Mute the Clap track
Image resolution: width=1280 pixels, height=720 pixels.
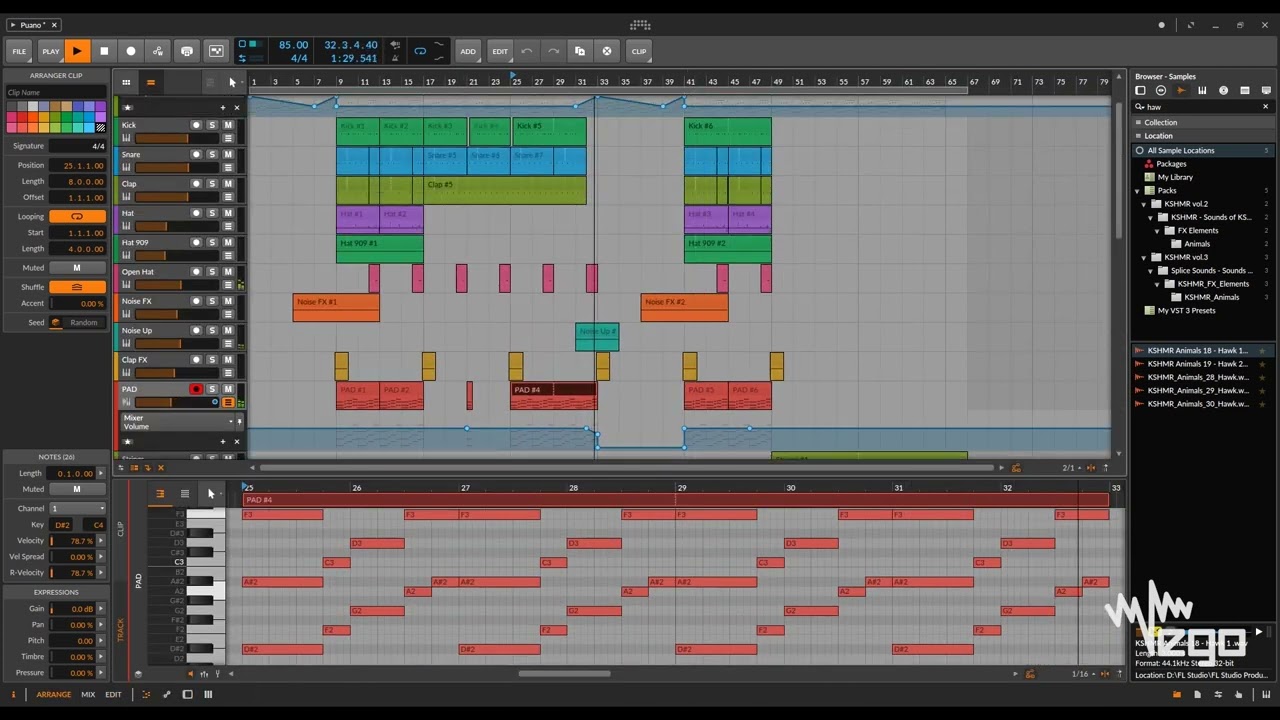[228, 184]
